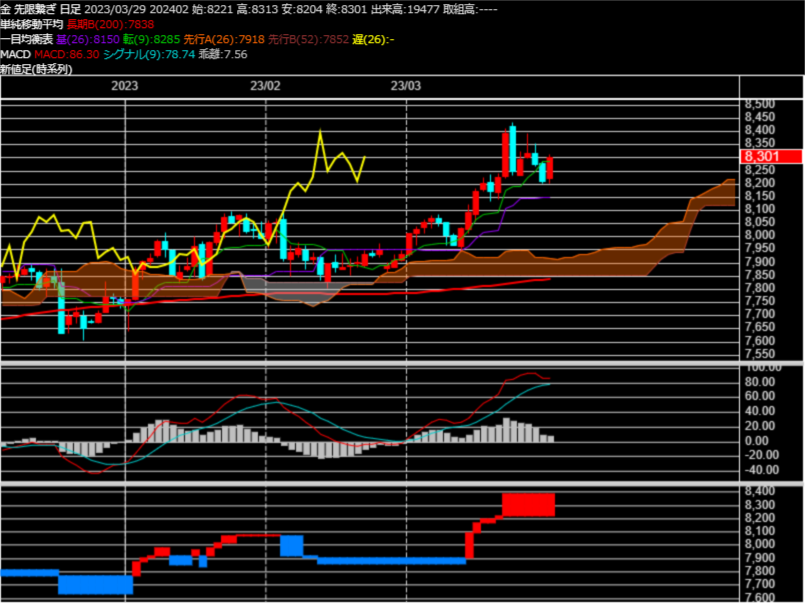Click the 80.00 MACD axis label
This screenshot has height=603, width=805.
pyautogui.click(x=760, y=381)
